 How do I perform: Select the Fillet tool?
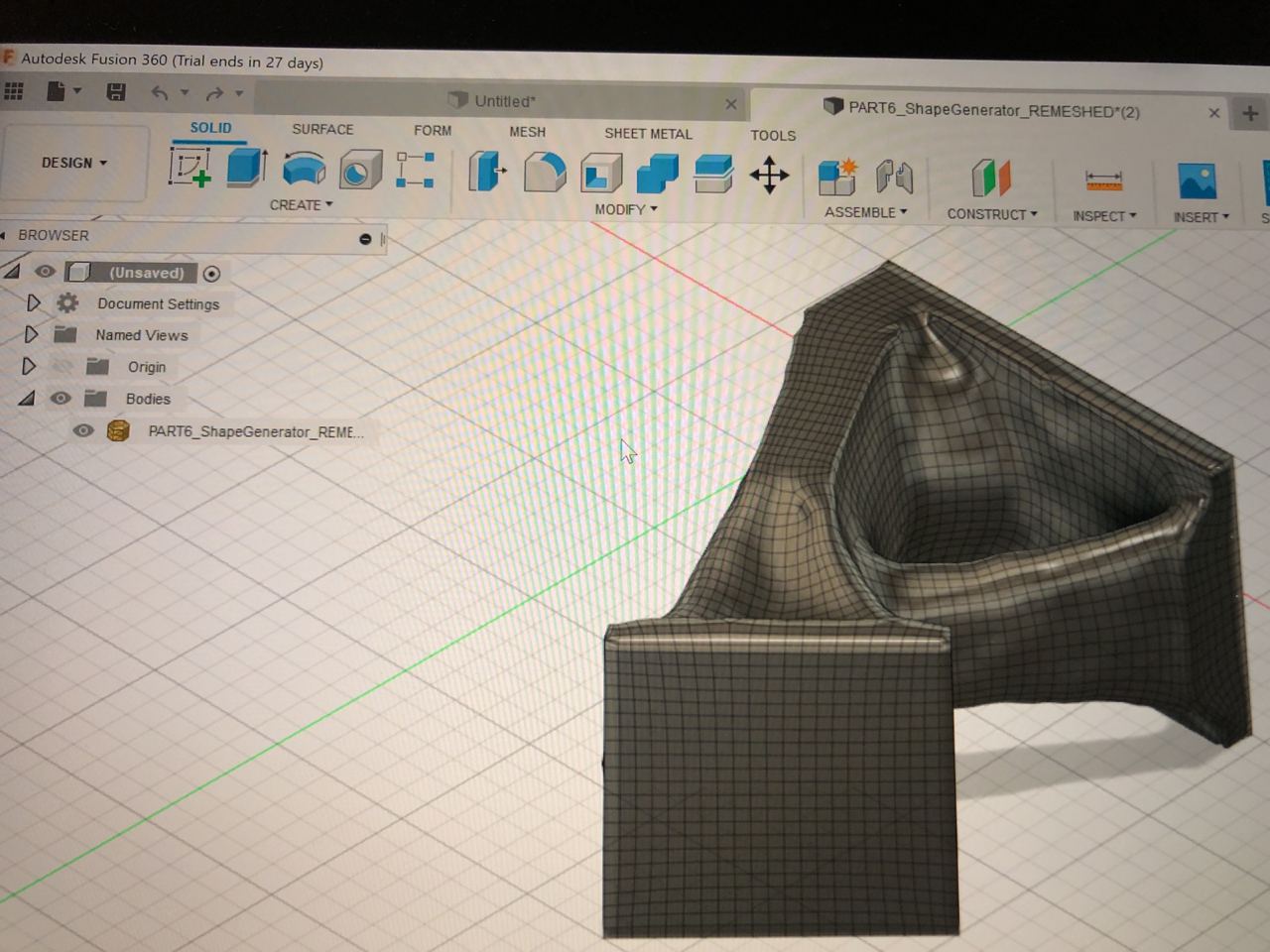coord(544,172)
